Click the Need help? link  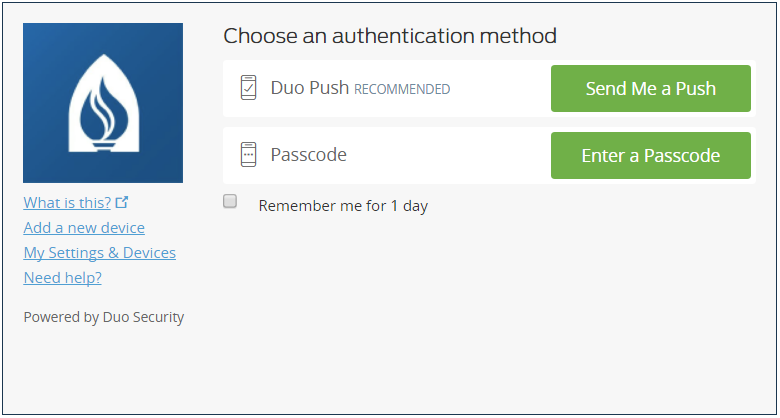(x=63, y=278)
